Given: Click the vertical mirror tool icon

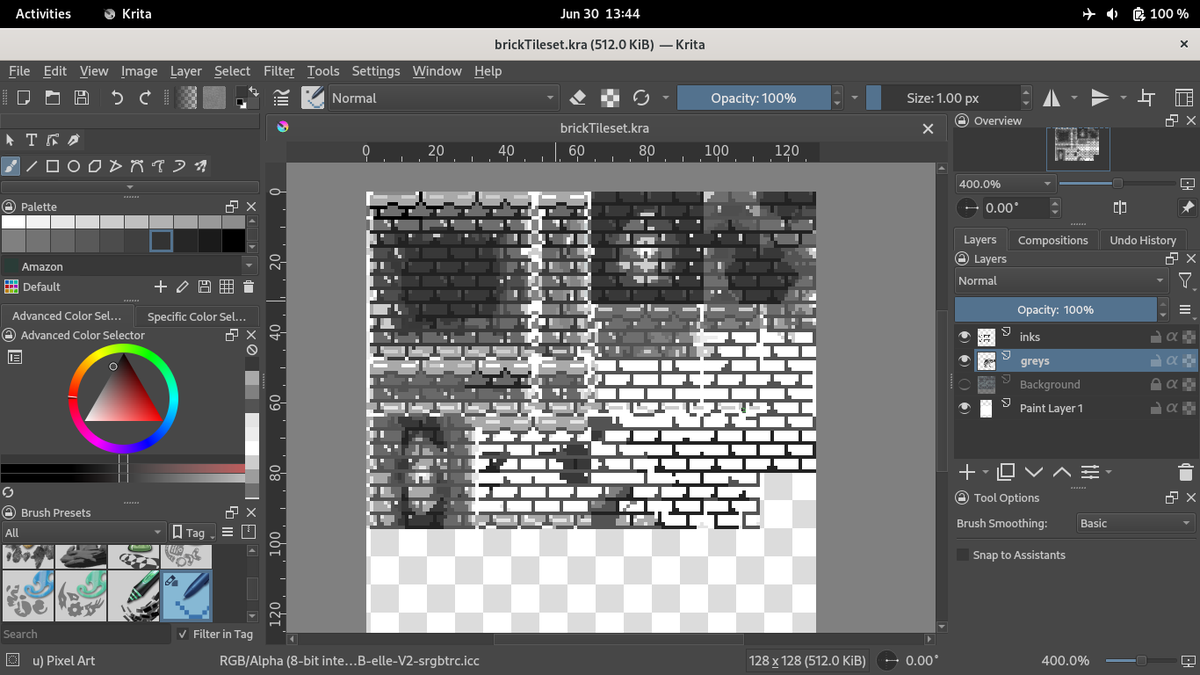Looking at the screenshot, I should (1100, 98).
